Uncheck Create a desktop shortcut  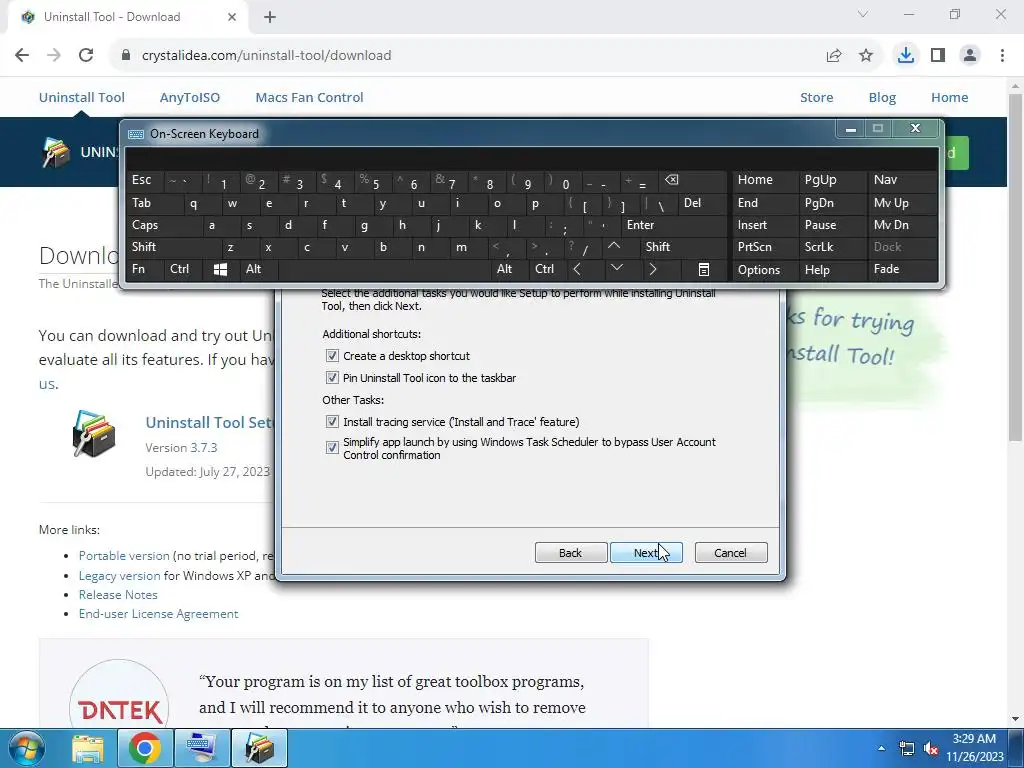332,356
